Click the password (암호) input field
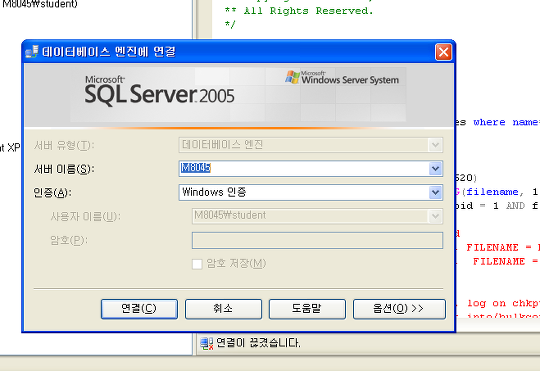The width and height of the screenshot is (540, 371). point(317,240)
